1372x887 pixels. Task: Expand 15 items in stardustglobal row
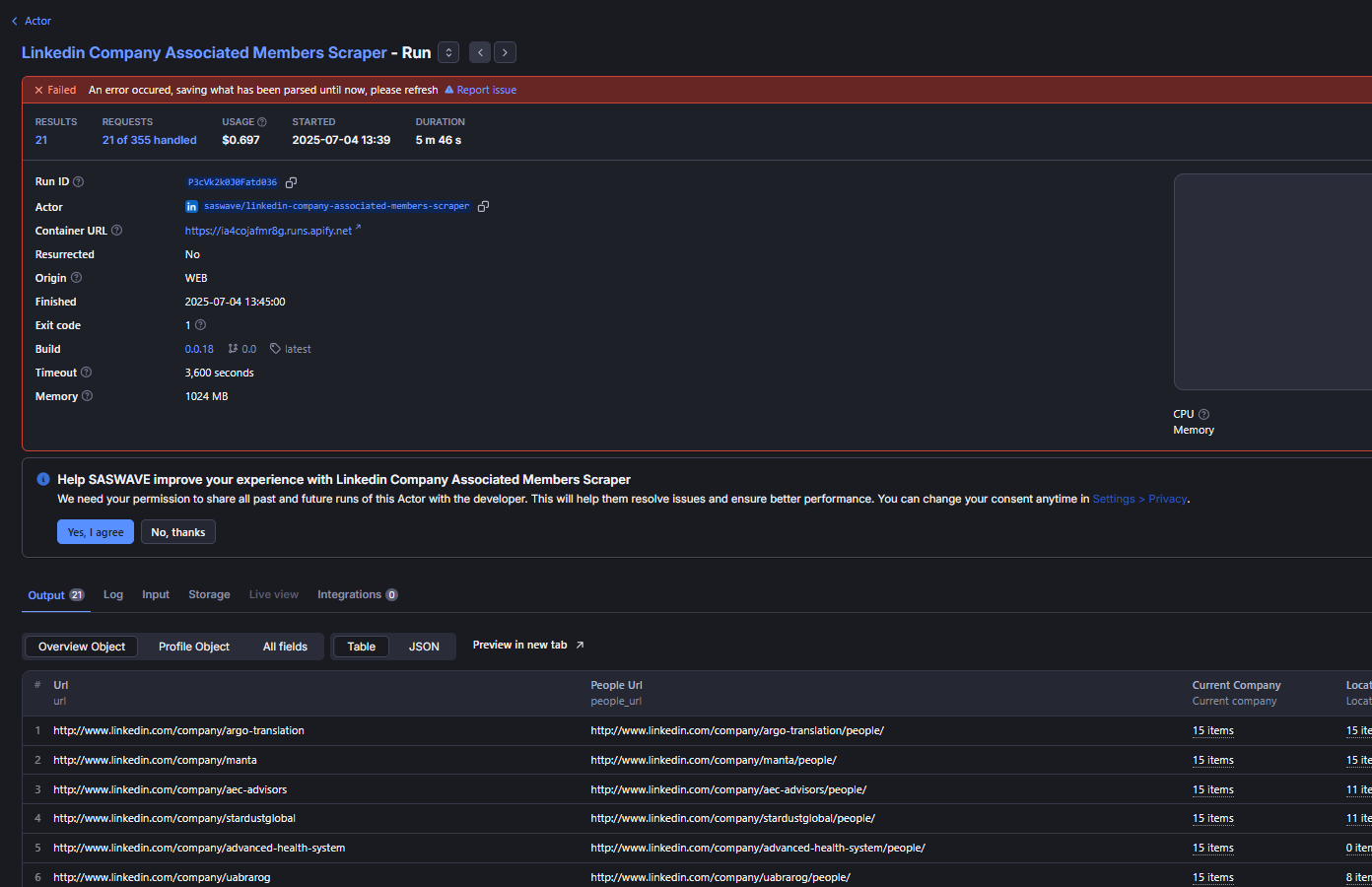pos(1212,818)
